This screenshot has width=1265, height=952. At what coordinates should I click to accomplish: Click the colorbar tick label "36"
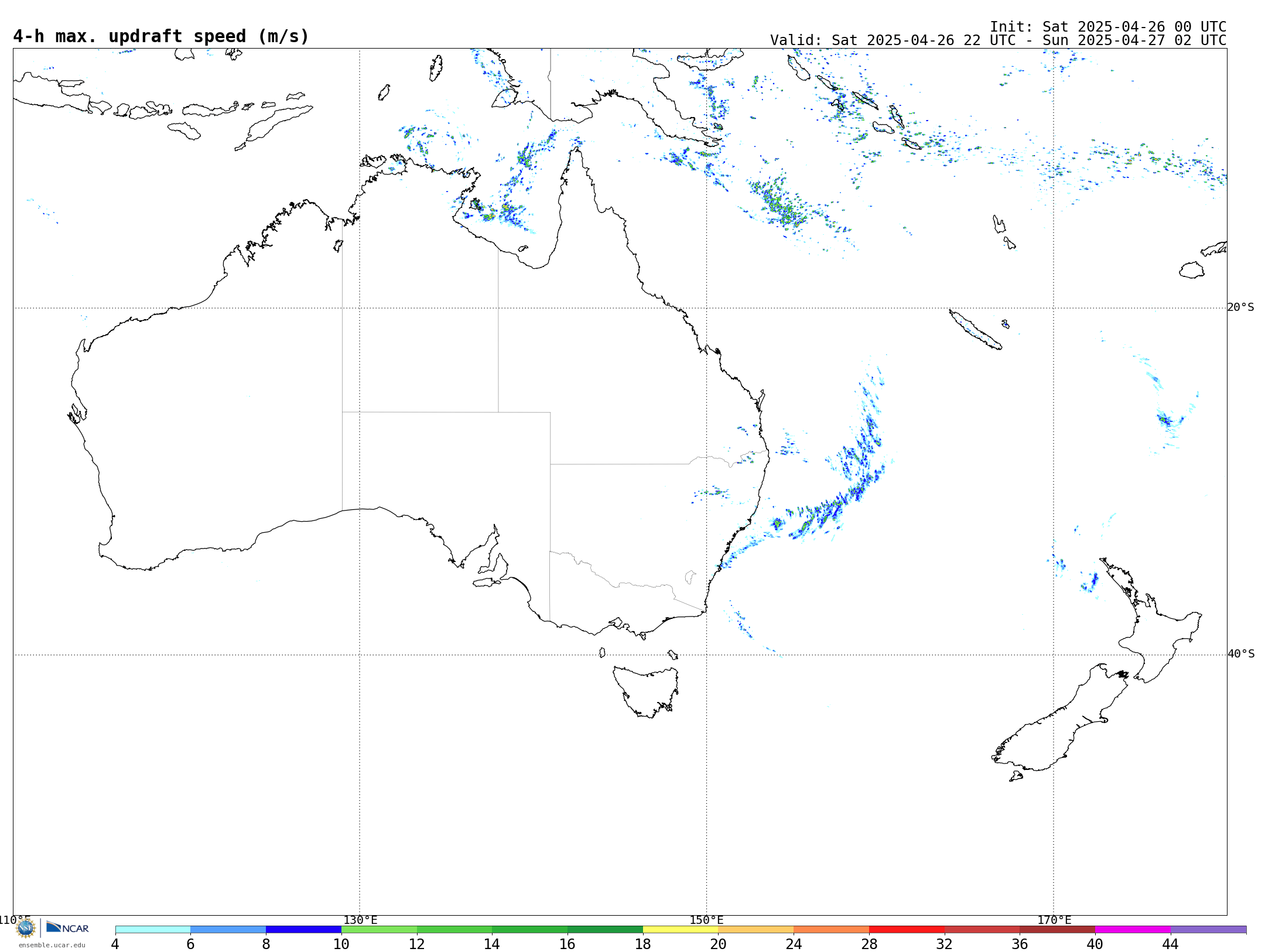click(1020, 944)
